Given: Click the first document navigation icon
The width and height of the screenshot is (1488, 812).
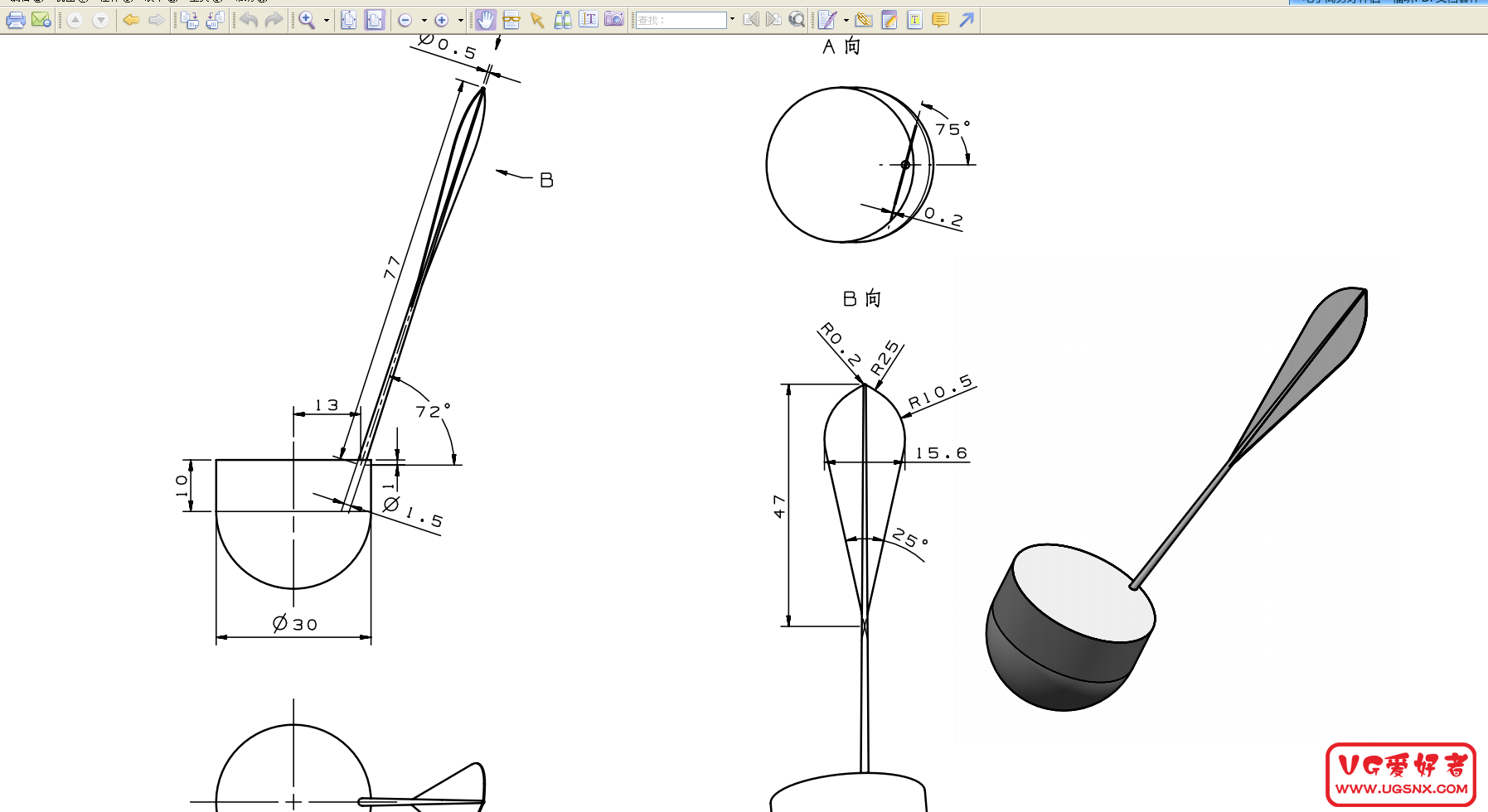Looking at the screenshot, I should click(x=190, y=20).
